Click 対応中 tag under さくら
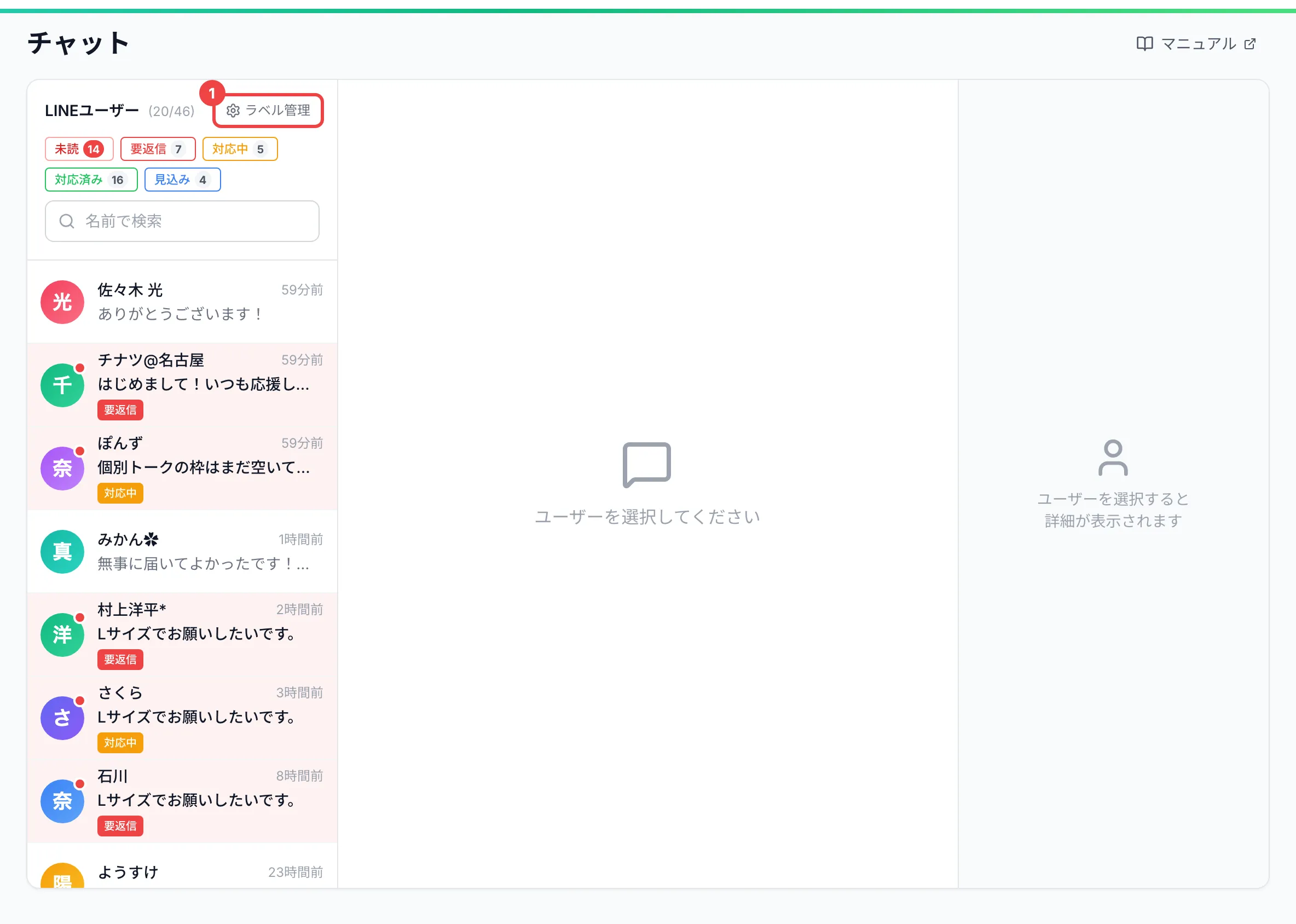 (x=120, y=742)
